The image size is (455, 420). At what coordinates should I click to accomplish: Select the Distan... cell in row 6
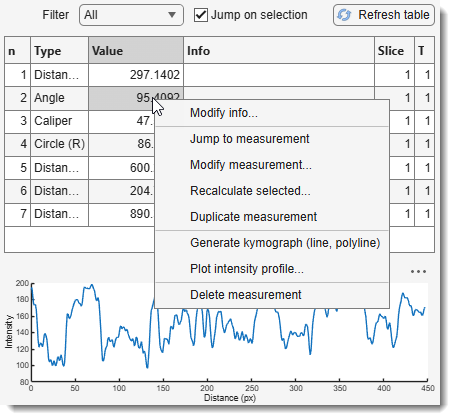pyautogui.click(x=60, y=191)
